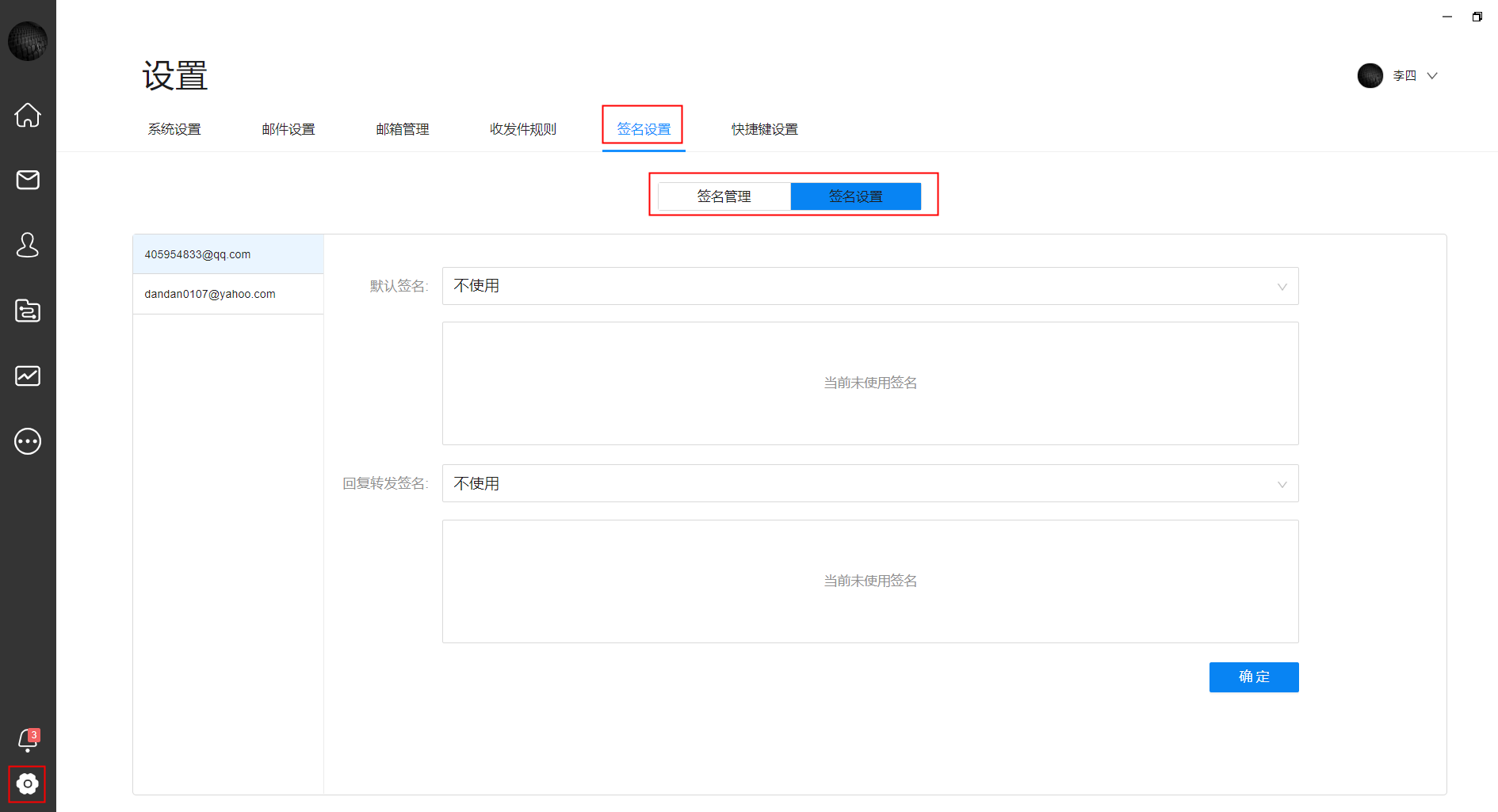This screenshot has width=1498, height=812.
Task: Click 李四 user avatar at top right
Action: click(1370, 75)
